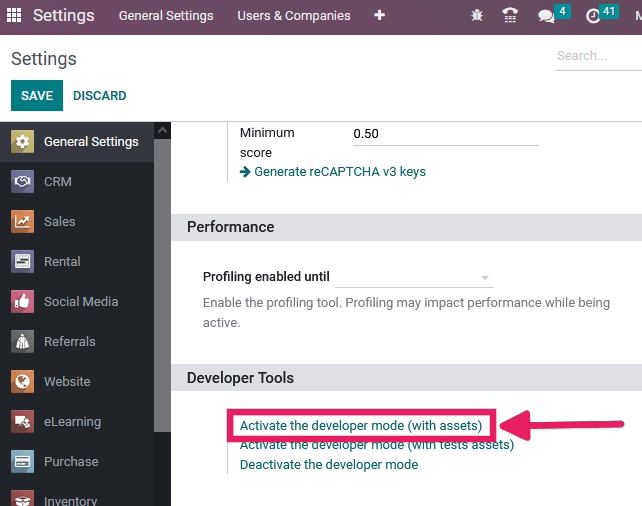The image size is (642, 506).
Task: Click the Minimum score input field
Action: [445, 134]
